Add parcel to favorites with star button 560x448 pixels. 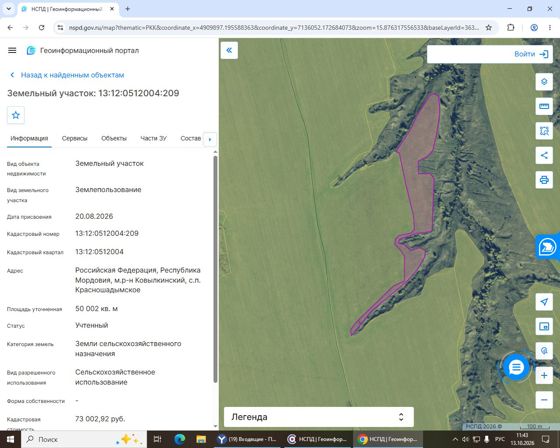[x=16, y=115]
